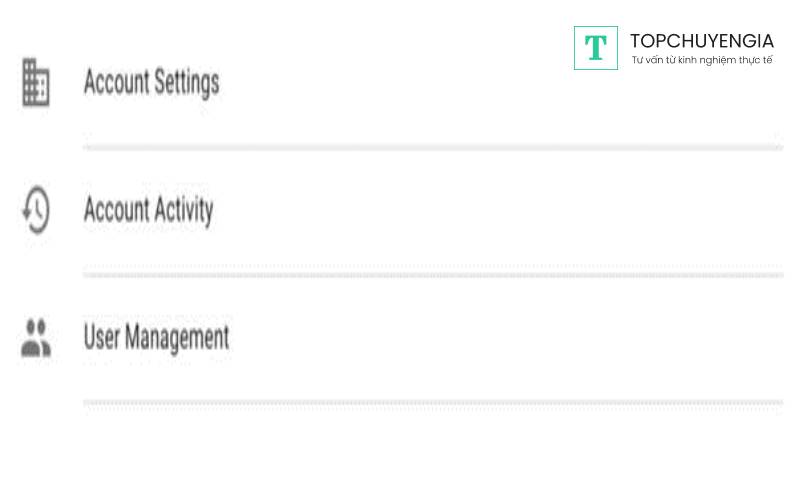Click the green T logo icon
Viewport: 800px width, 500px height.
coord(596,48)
